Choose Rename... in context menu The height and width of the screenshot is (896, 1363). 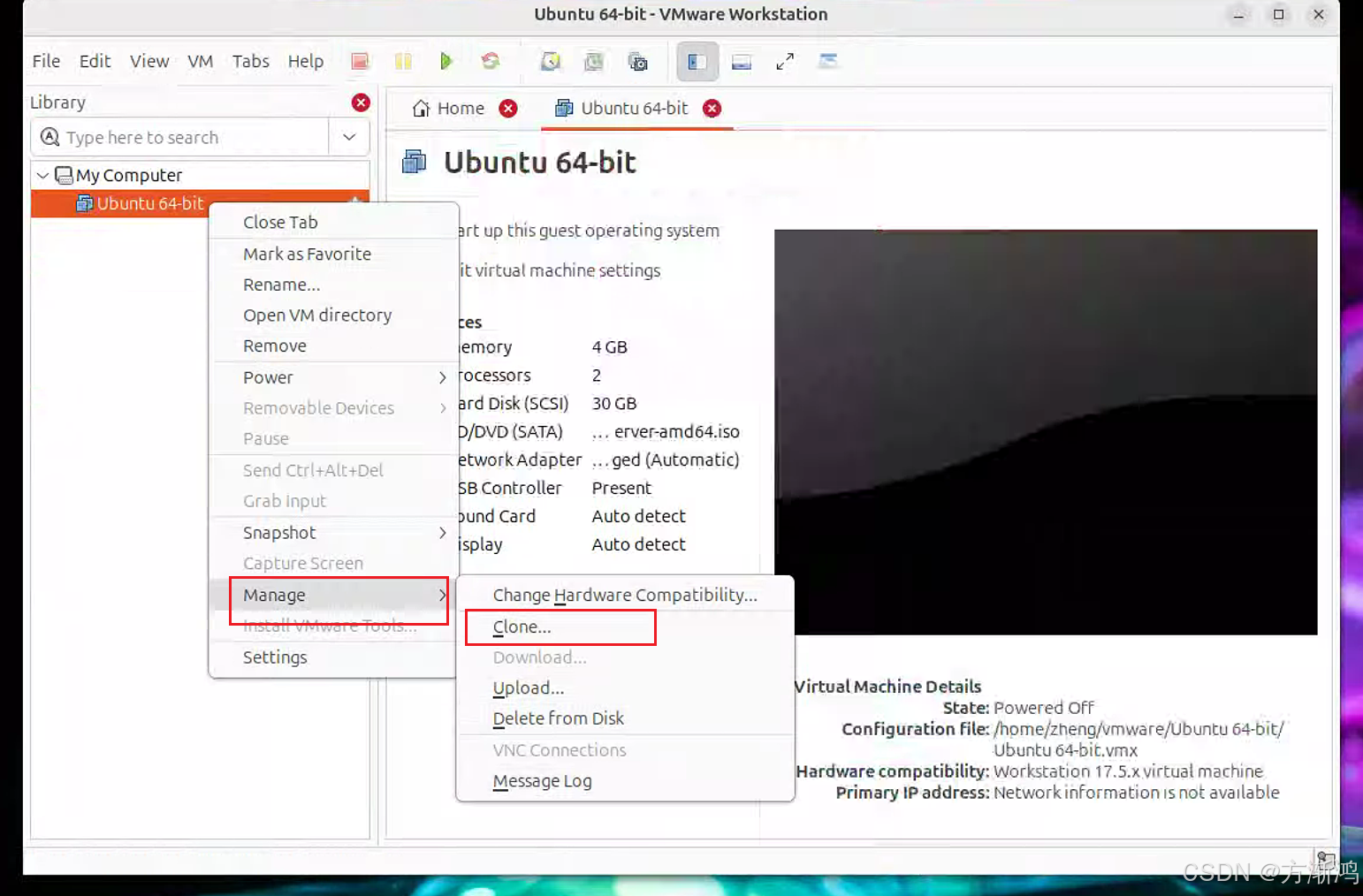[333, 285]
